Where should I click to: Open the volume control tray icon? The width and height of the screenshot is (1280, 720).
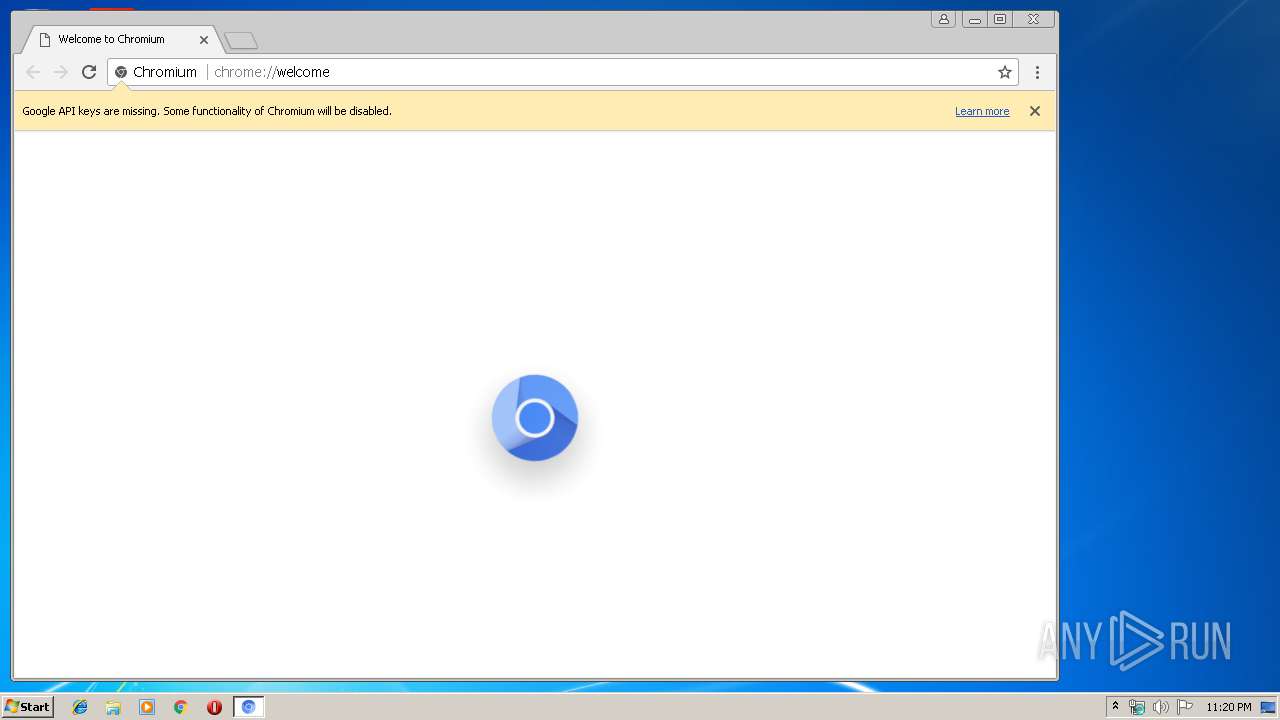click(1160, 707)
